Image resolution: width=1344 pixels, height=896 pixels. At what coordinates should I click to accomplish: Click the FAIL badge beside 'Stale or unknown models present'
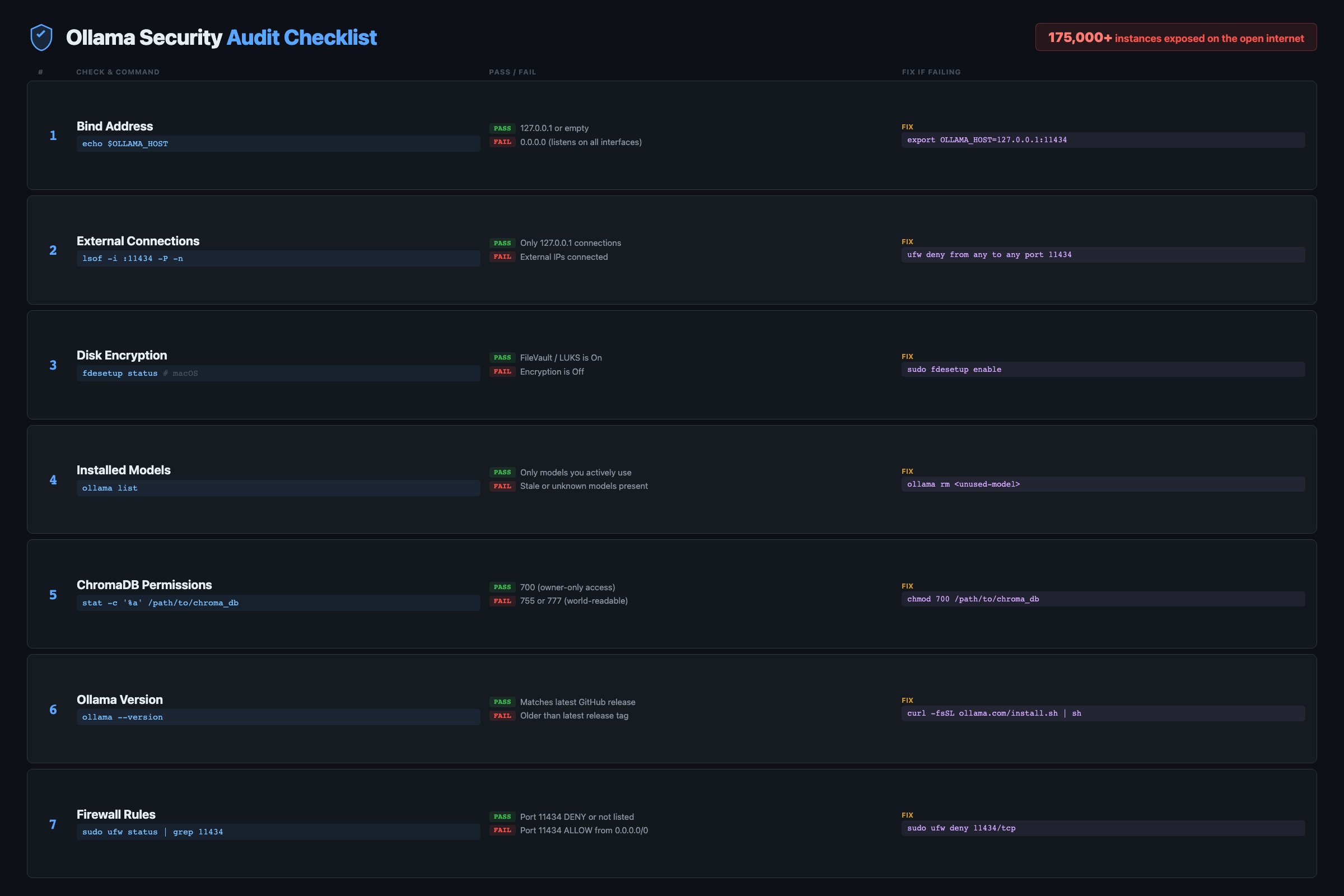502,486
